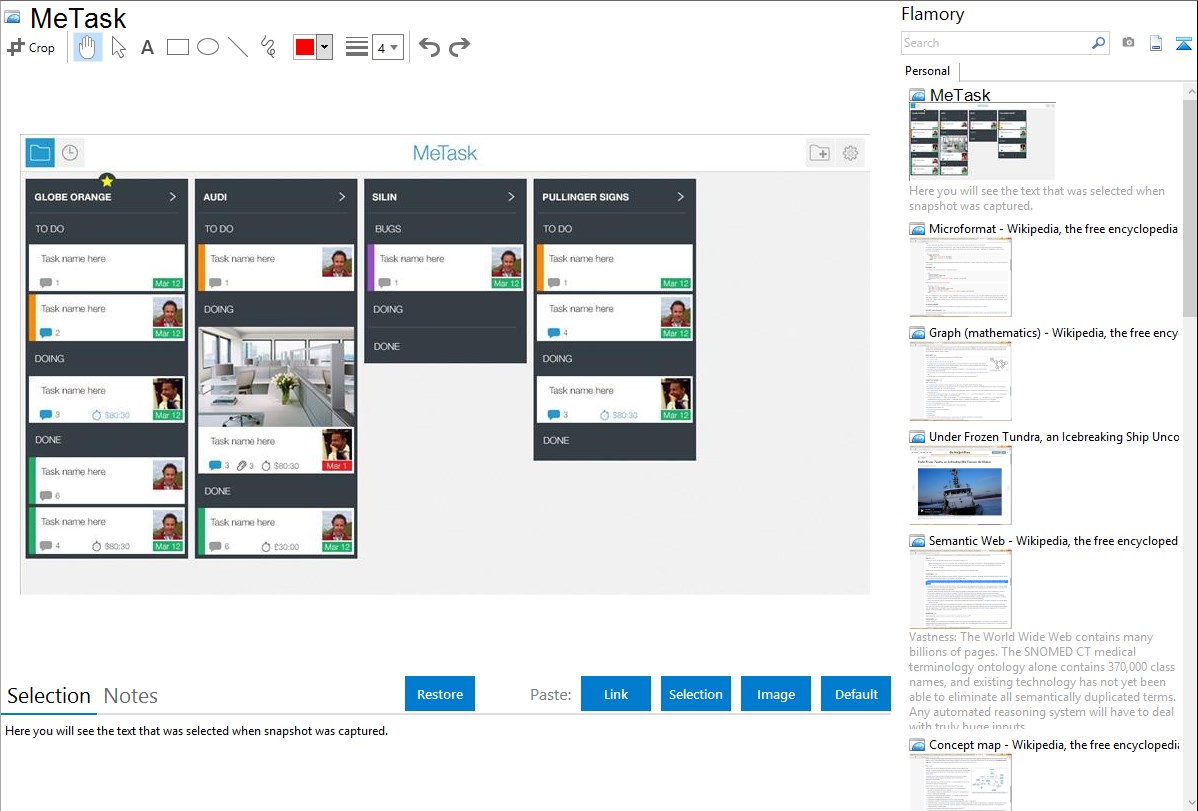Open the Personal tab

[x=928, y=71]
